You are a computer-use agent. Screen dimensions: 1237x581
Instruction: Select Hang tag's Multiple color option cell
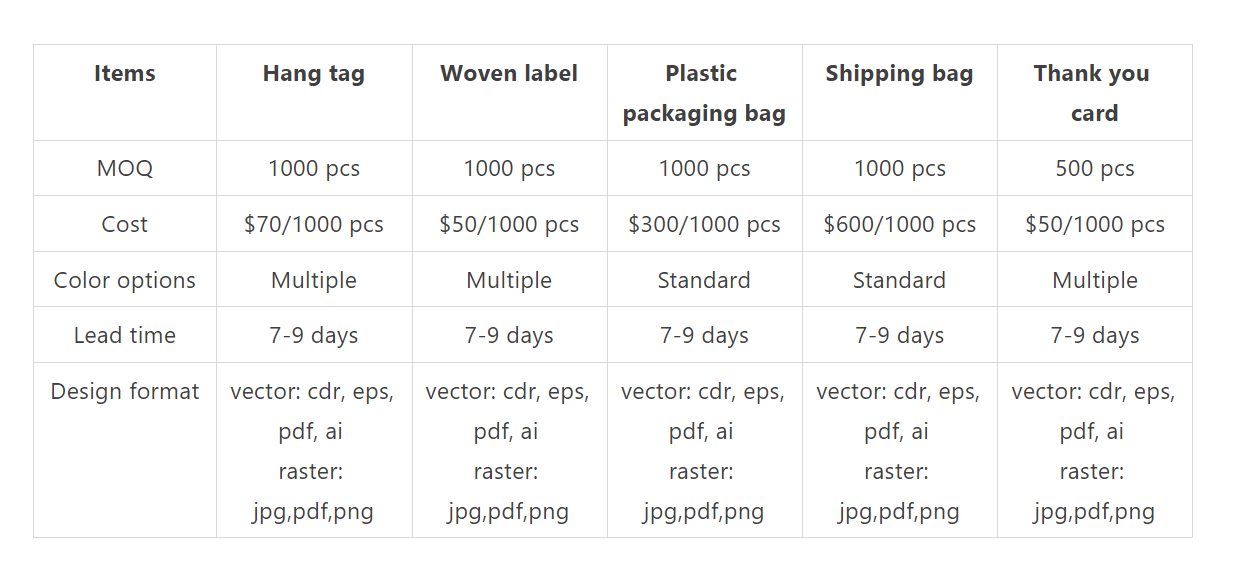click(x=314, y=281)
